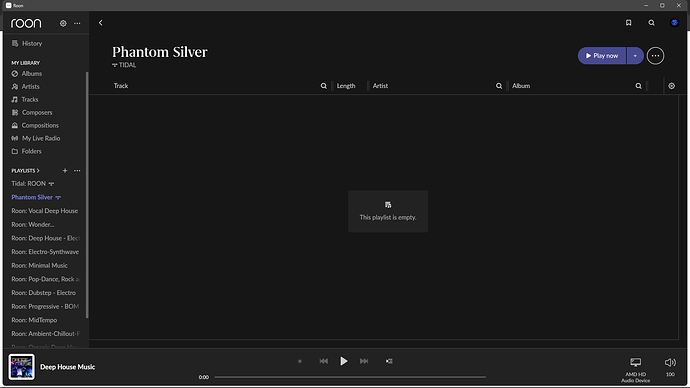Open the volume control speaker icon
690x388 pixels.
click(x=670, y=362)
